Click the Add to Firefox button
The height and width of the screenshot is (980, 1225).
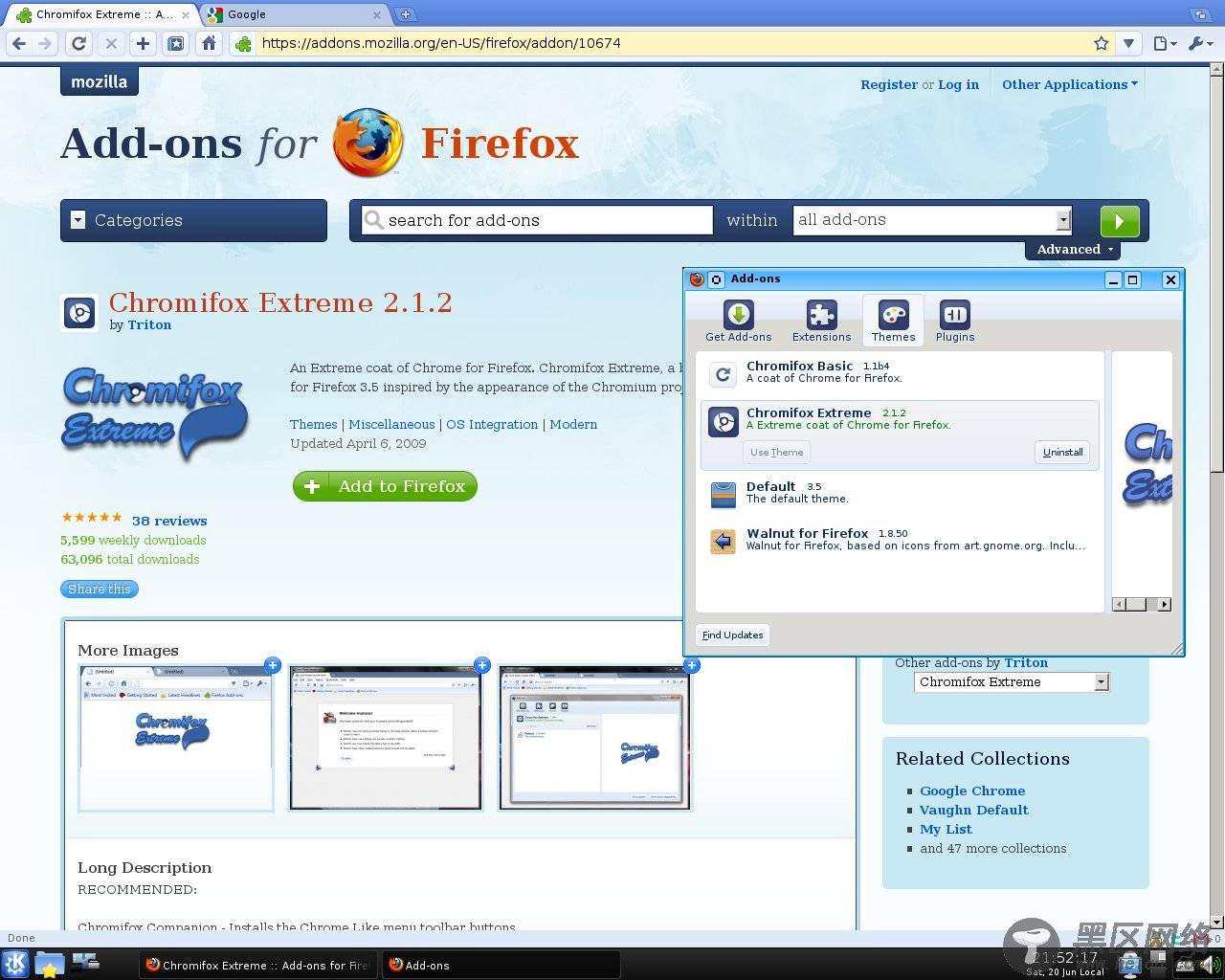385,486
